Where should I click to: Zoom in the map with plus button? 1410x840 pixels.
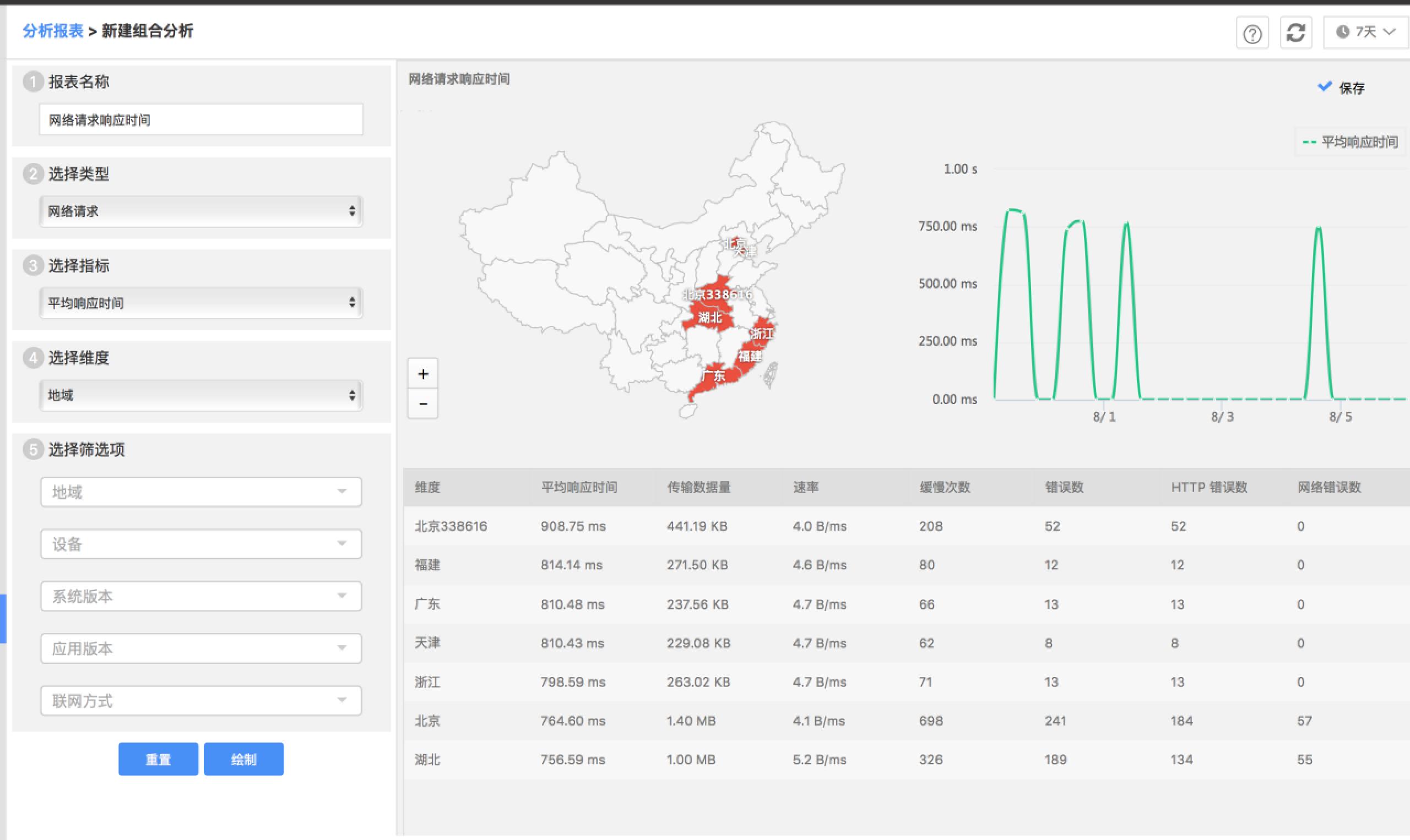(423, 374)
